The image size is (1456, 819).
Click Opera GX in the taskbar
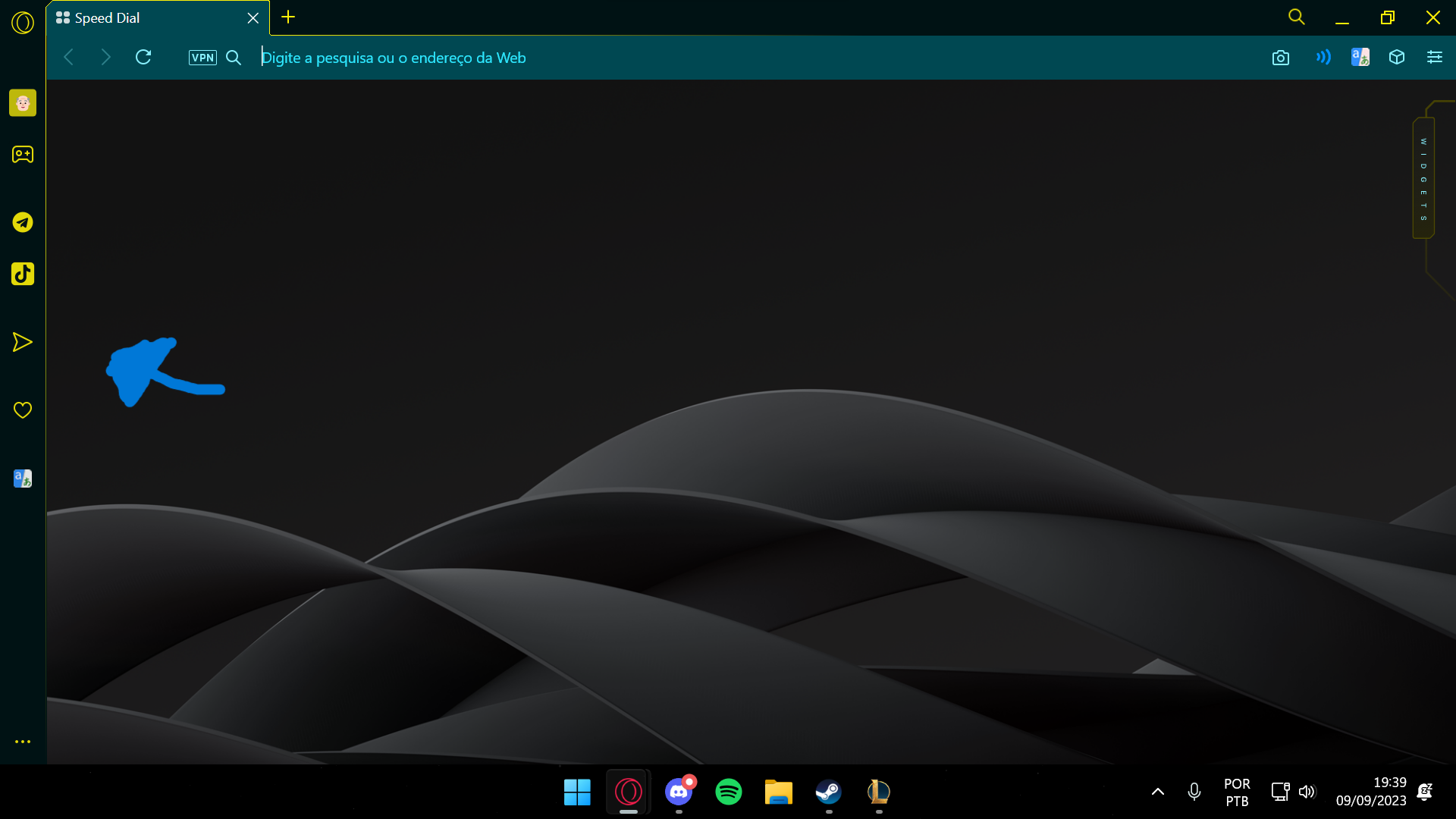click(629, 792)
